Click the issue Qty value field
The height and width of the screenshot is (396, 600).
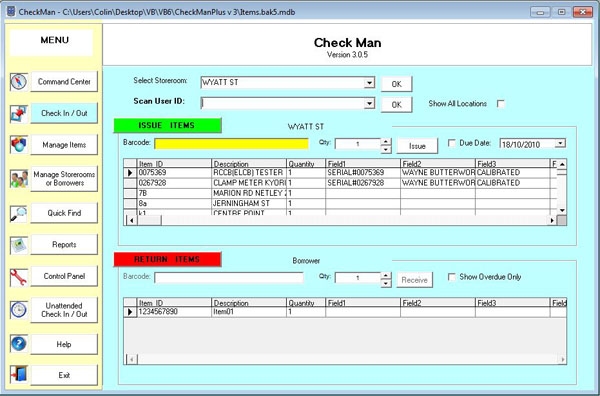pos(358,144)
